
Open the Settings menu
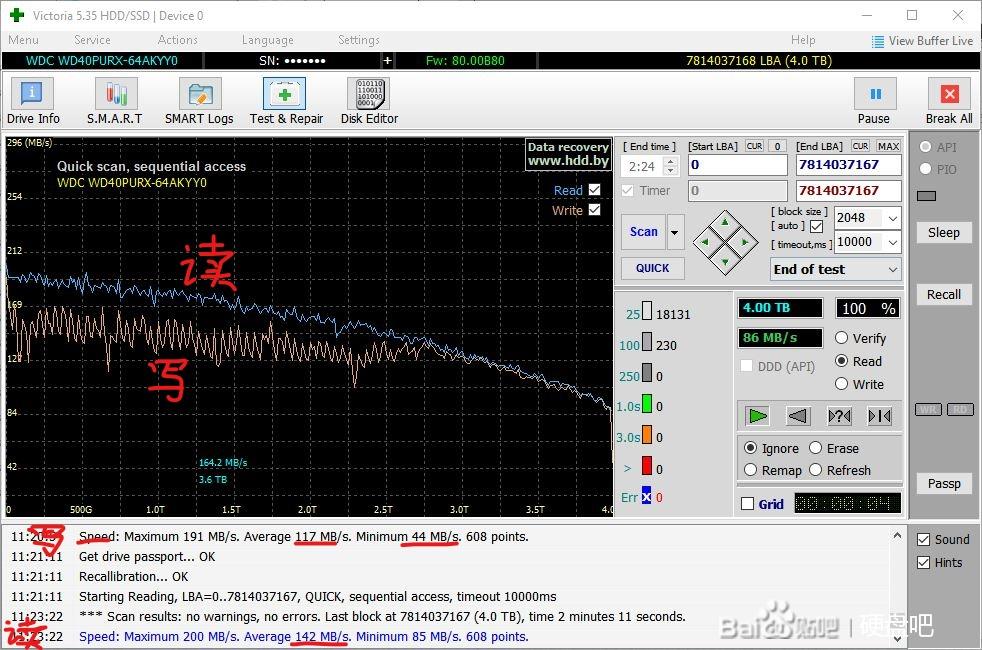[359, 40]
